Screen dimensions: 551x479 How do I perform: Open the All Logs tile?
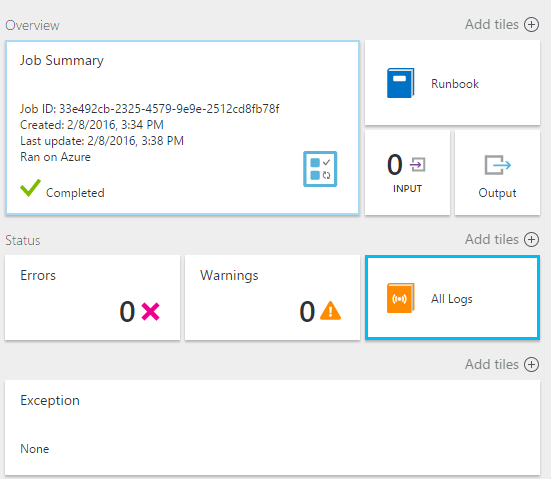452,298
